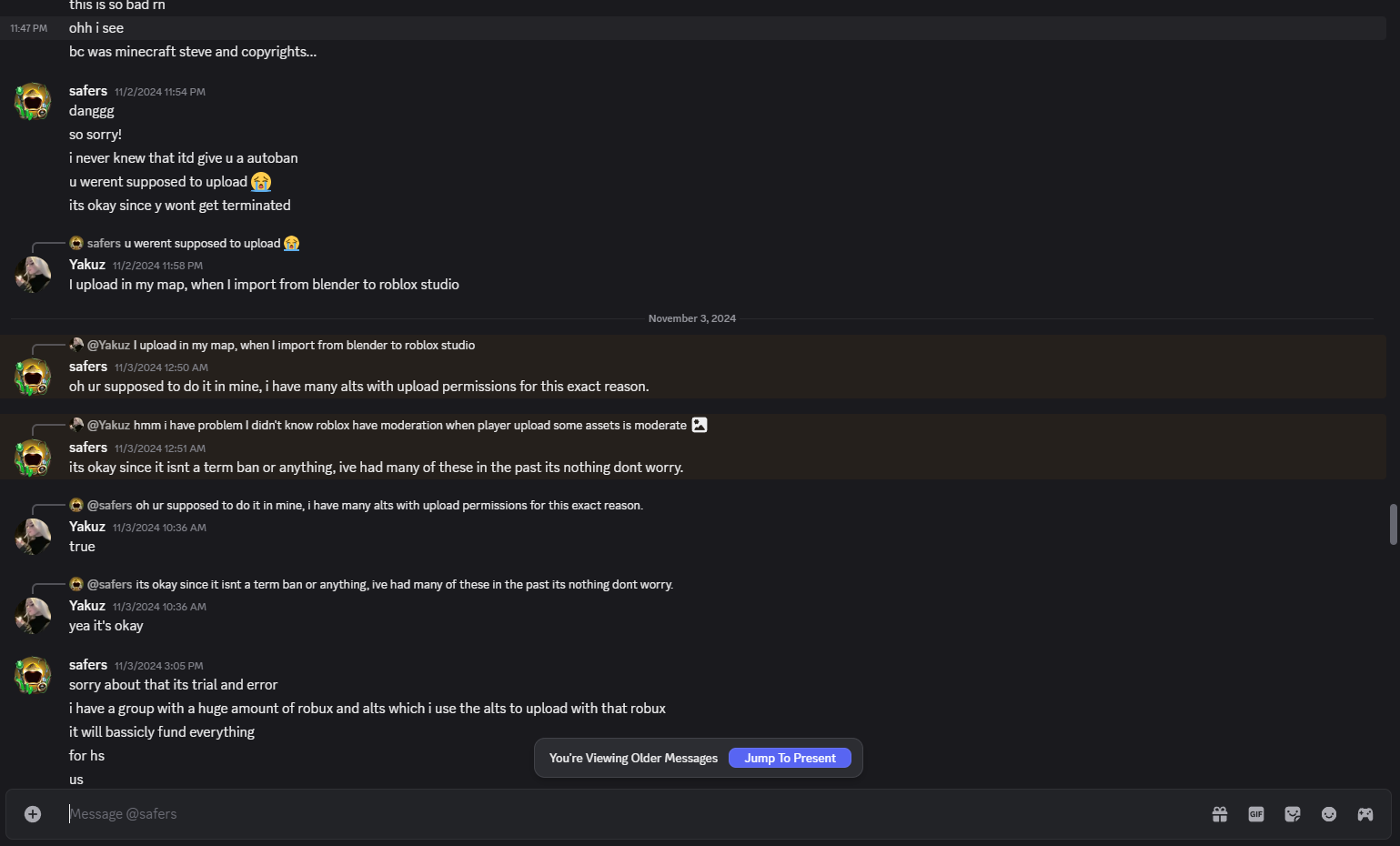Click in the Message @safers input field
The width and height of the screenshot is (1400, 846).
(x=546, y=814)
